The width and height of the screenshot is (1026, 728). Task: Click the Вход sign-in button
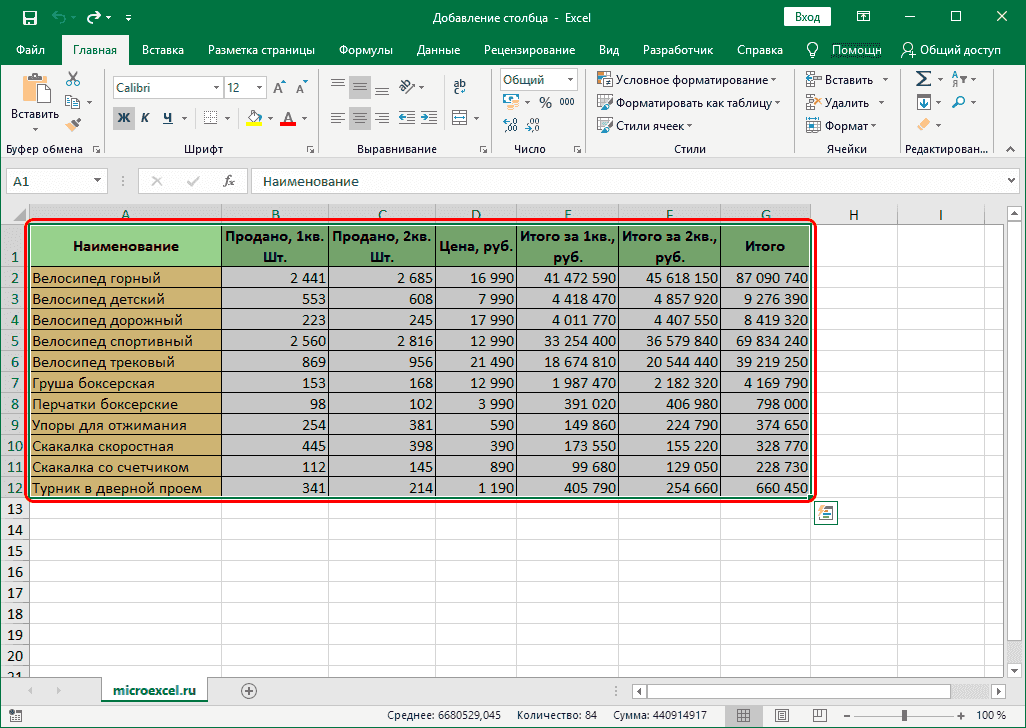click(x=806, y=16)
